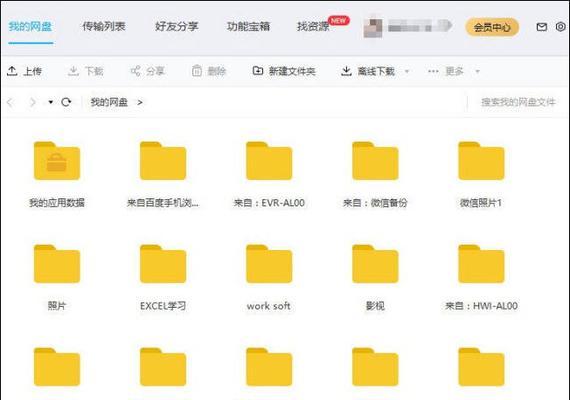Select the work soft folder icon
Image resolution: width=570 pixels, height=400 pixels.
(269, 264)
